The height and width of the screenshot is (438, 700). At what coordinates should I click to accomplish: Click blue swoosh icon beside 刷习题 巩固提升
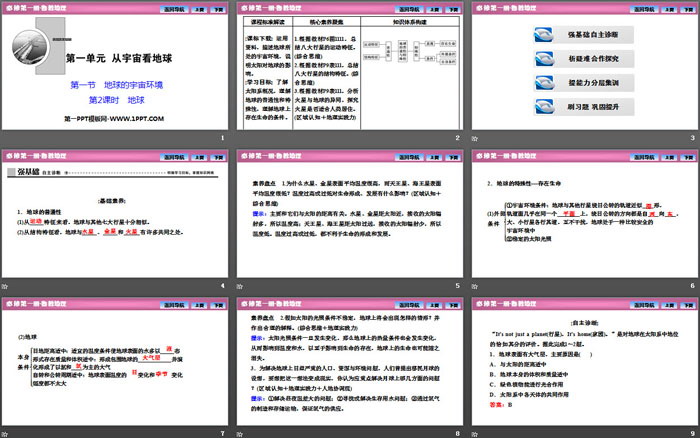[x=544, y=107]
